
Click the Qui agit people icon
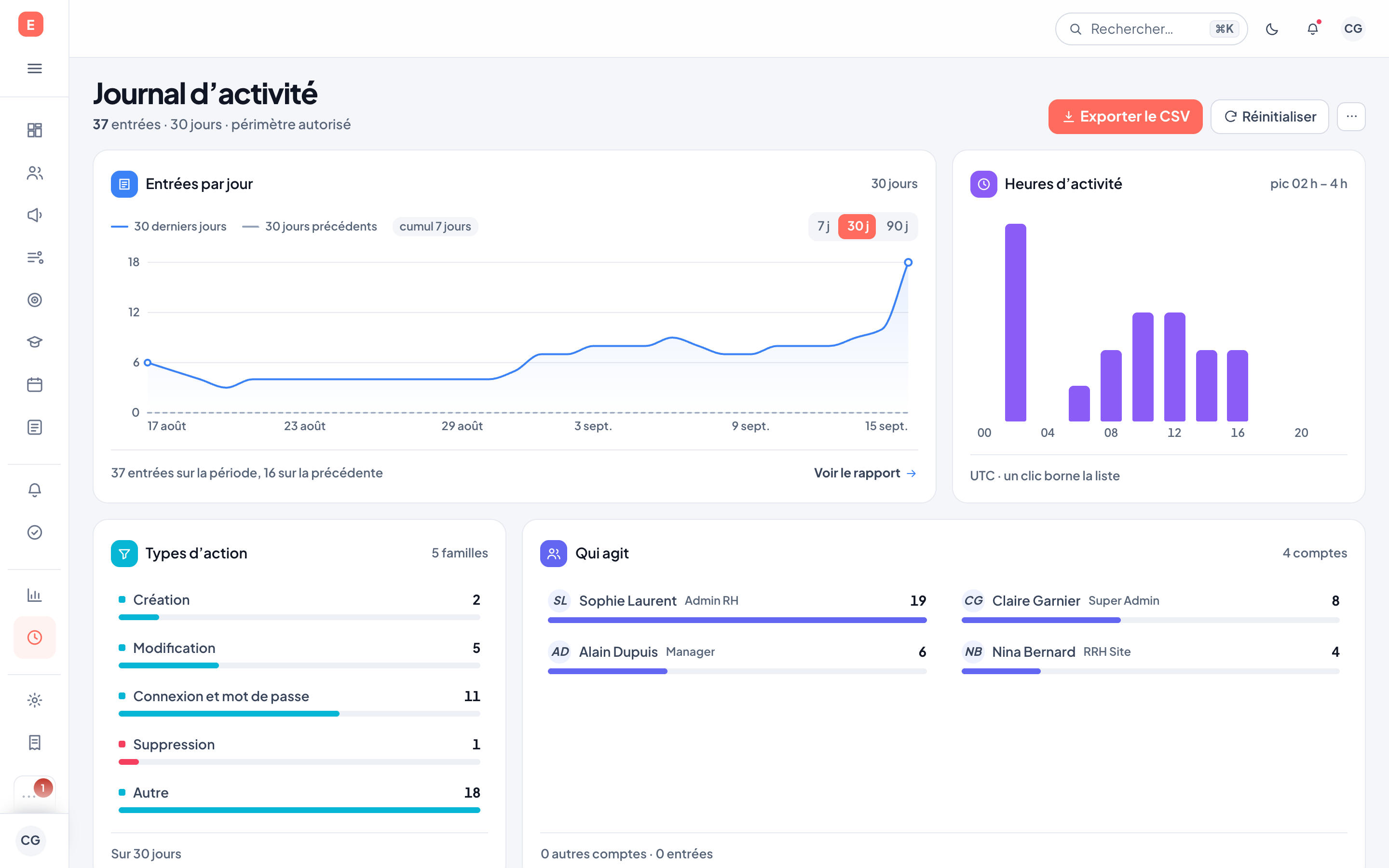pyautogui.click(x=553, y=554)
